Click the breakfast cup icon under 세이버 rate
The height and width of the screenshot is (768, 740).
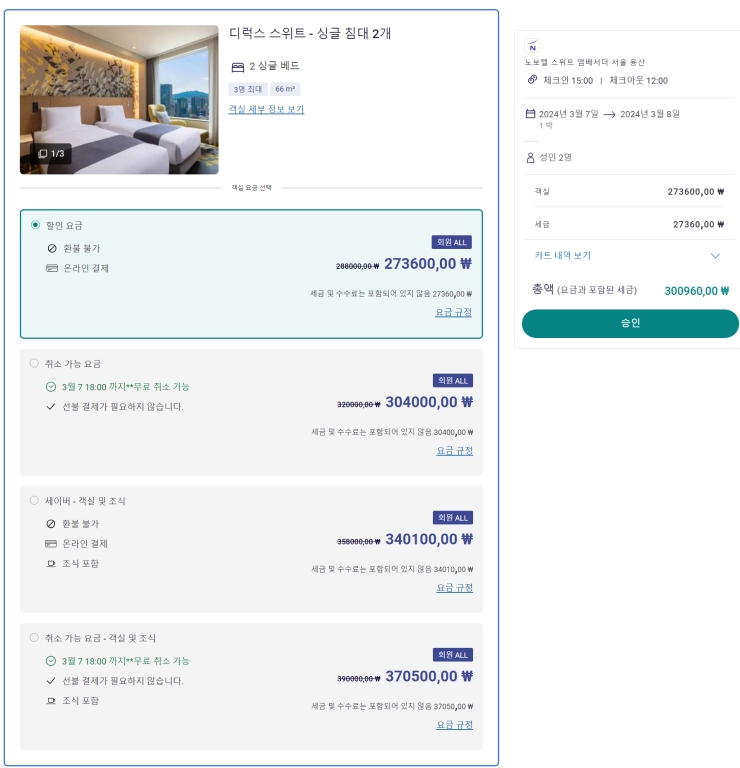point(51,564)
